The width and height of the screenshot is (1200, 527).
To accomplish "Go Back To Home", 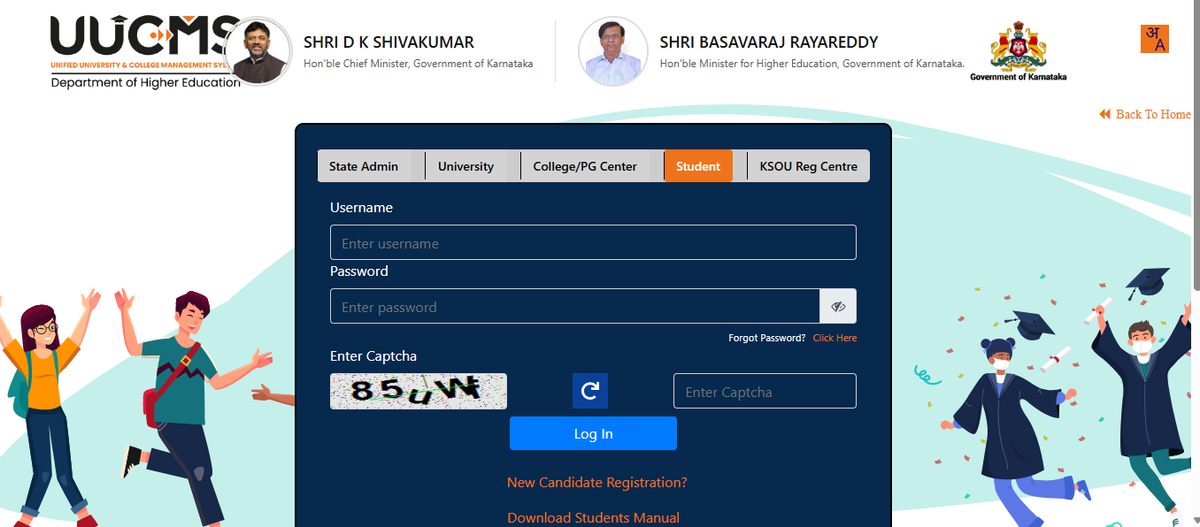I will pos(1145,114).
